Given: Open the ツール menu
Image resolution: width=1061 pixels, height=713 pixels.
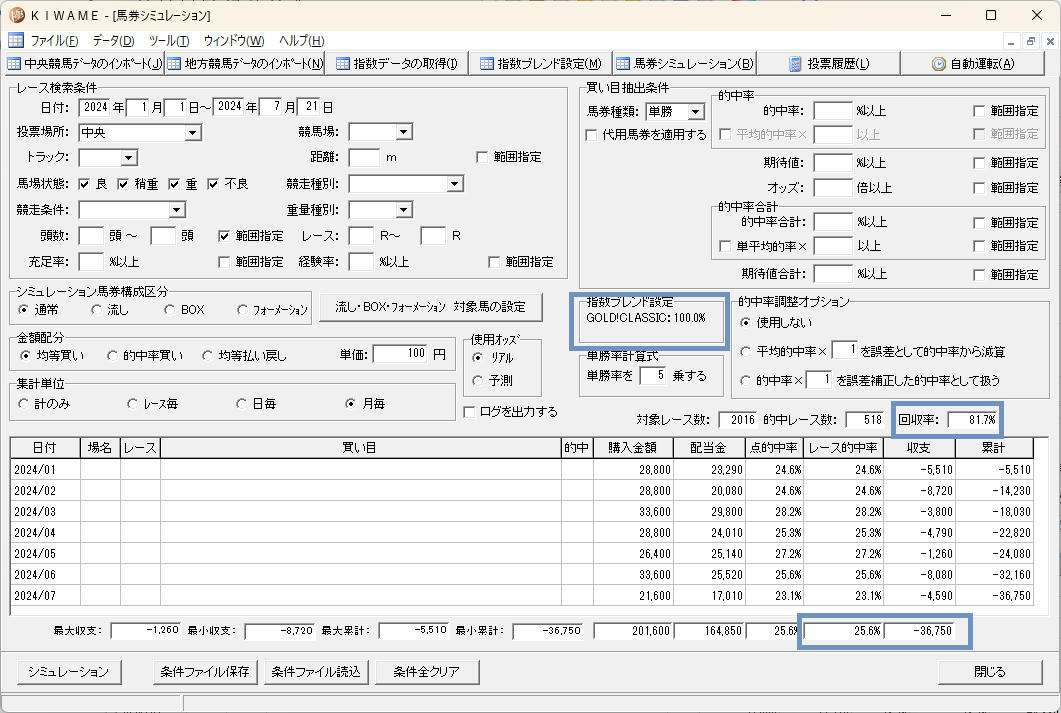Looking at the screenshot, I should pos(169,41).
